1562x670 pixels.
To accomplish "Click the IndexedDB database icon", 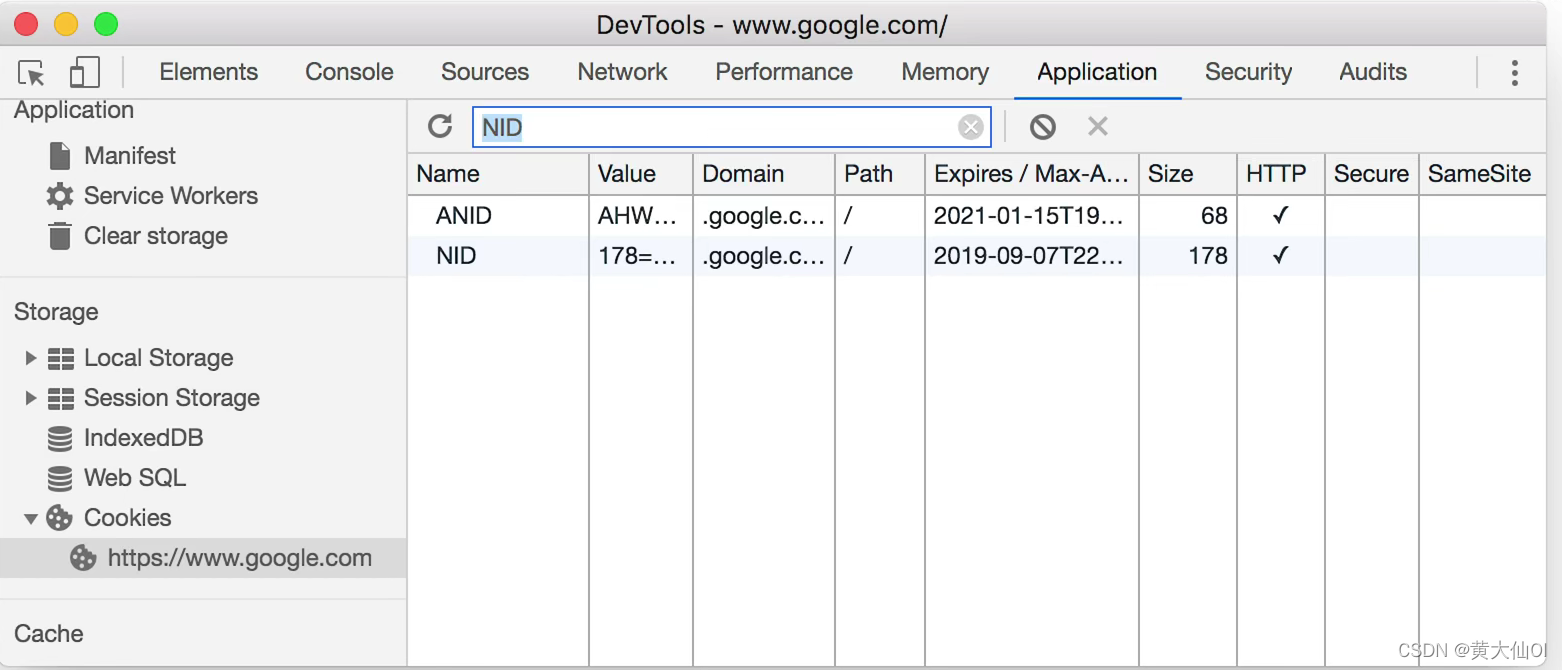I will [60, 438].
